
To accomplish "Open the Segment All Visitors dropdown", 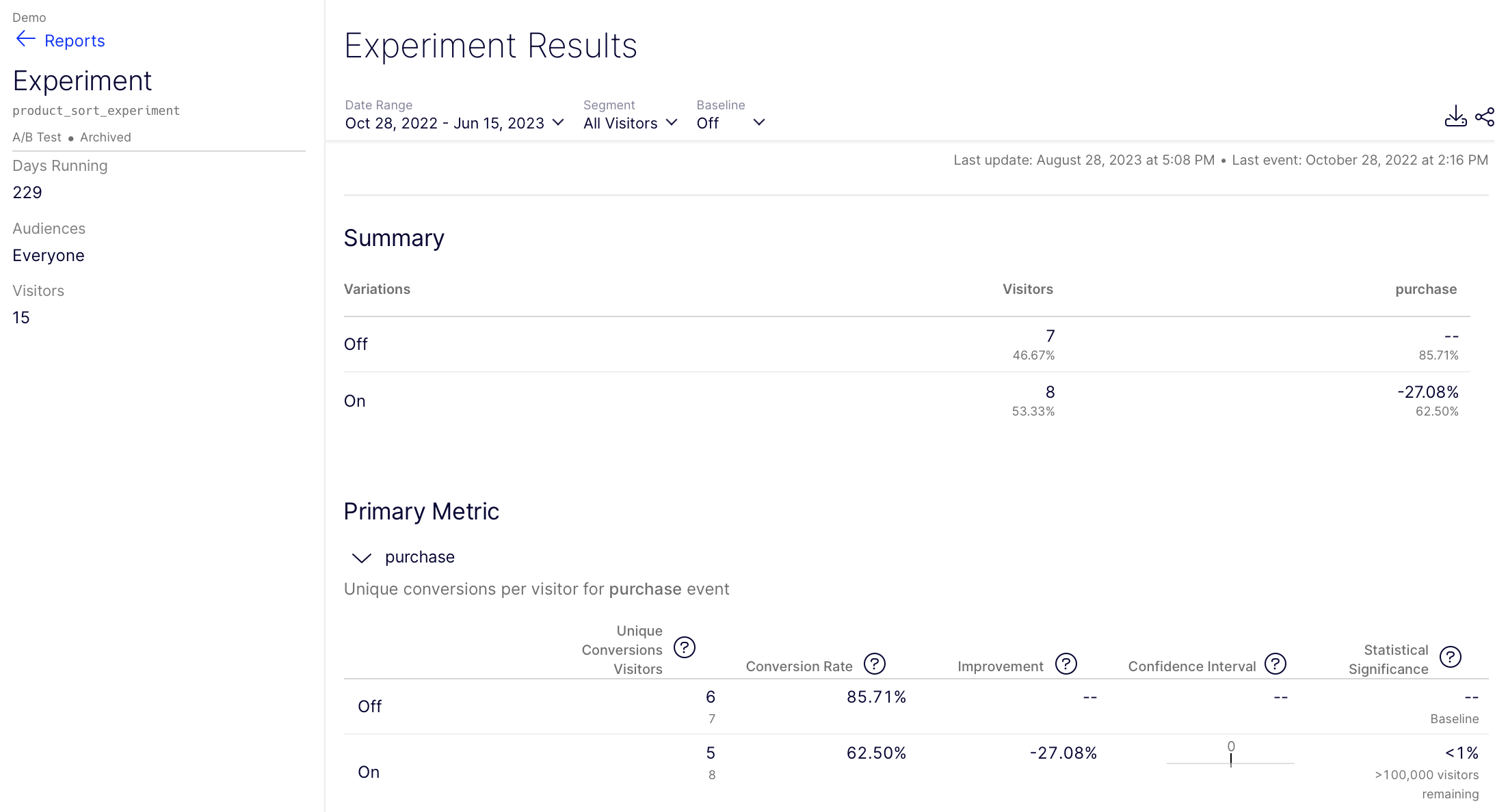I will pos(630,123).
